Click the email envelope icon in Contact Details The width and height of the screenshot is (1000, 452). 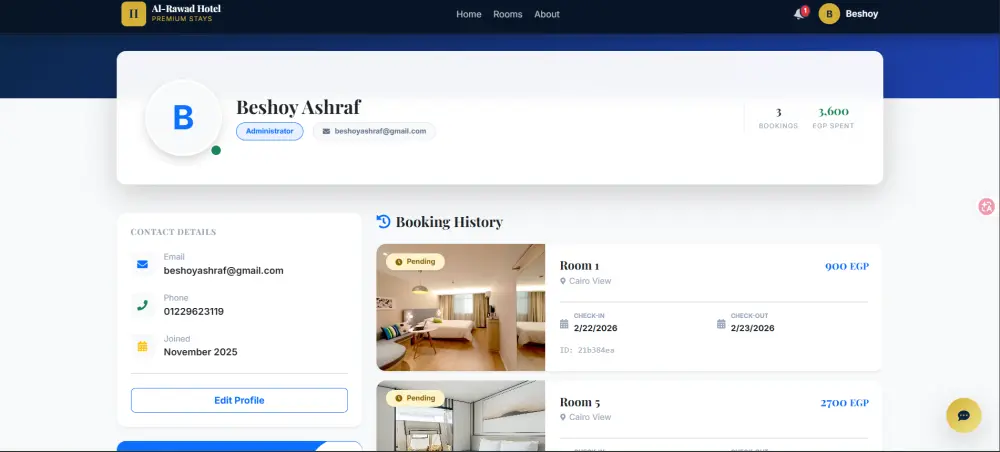pos(142,264)
